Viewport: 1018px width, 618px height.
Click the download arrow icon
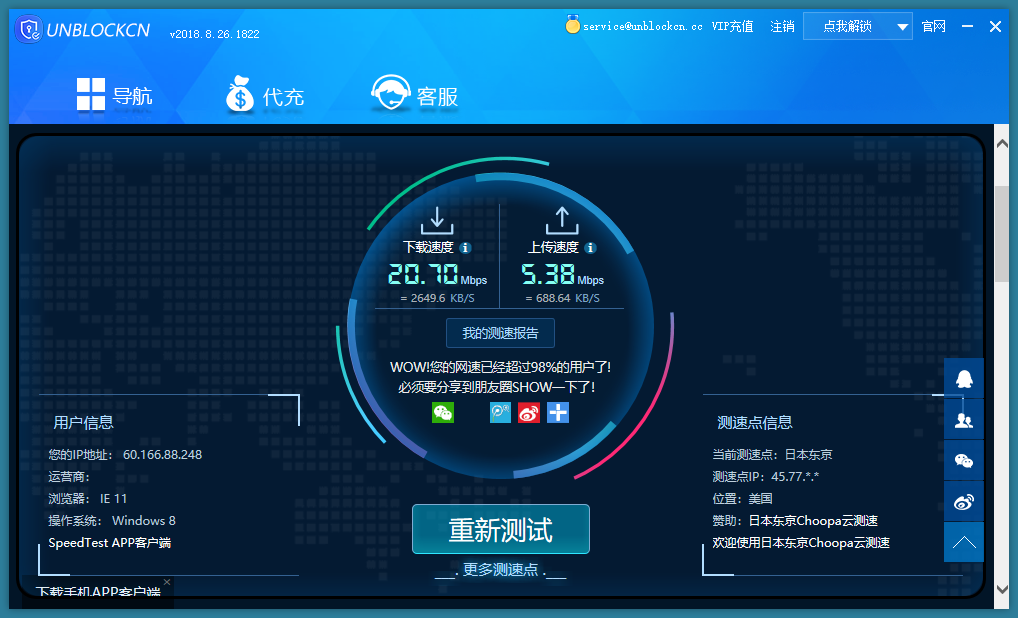coord(437,221)
